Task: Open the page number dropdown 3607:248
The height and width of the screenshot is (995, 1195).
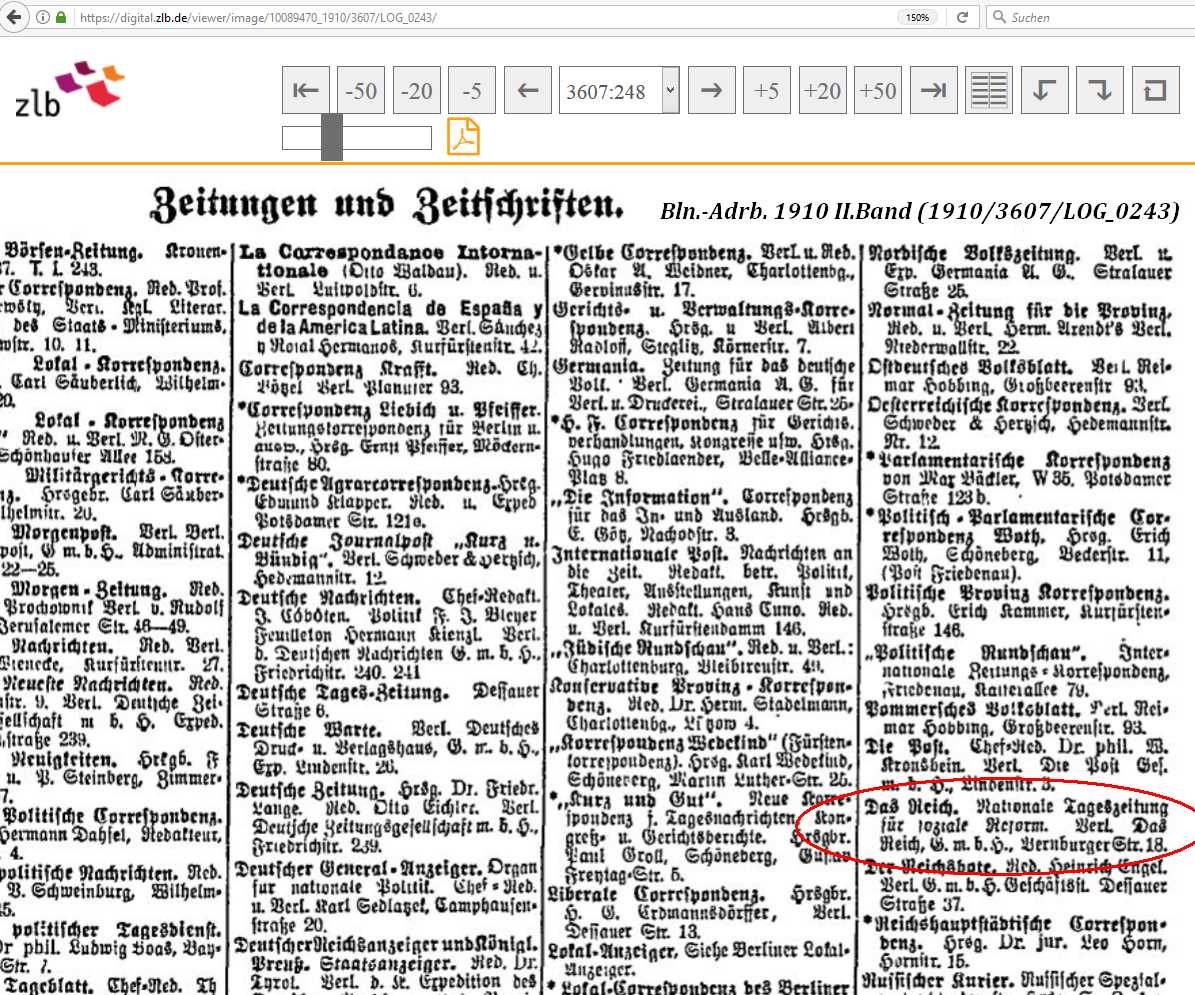Action: coord(619,91)
